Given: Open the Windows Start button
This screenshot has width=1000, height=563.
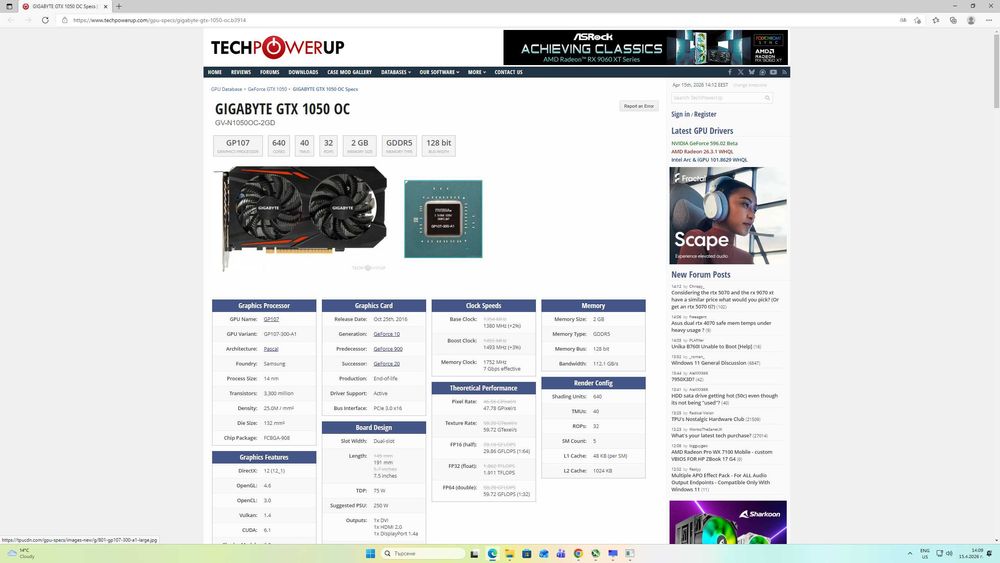Looking at the screenshot, I should point(370,553).
